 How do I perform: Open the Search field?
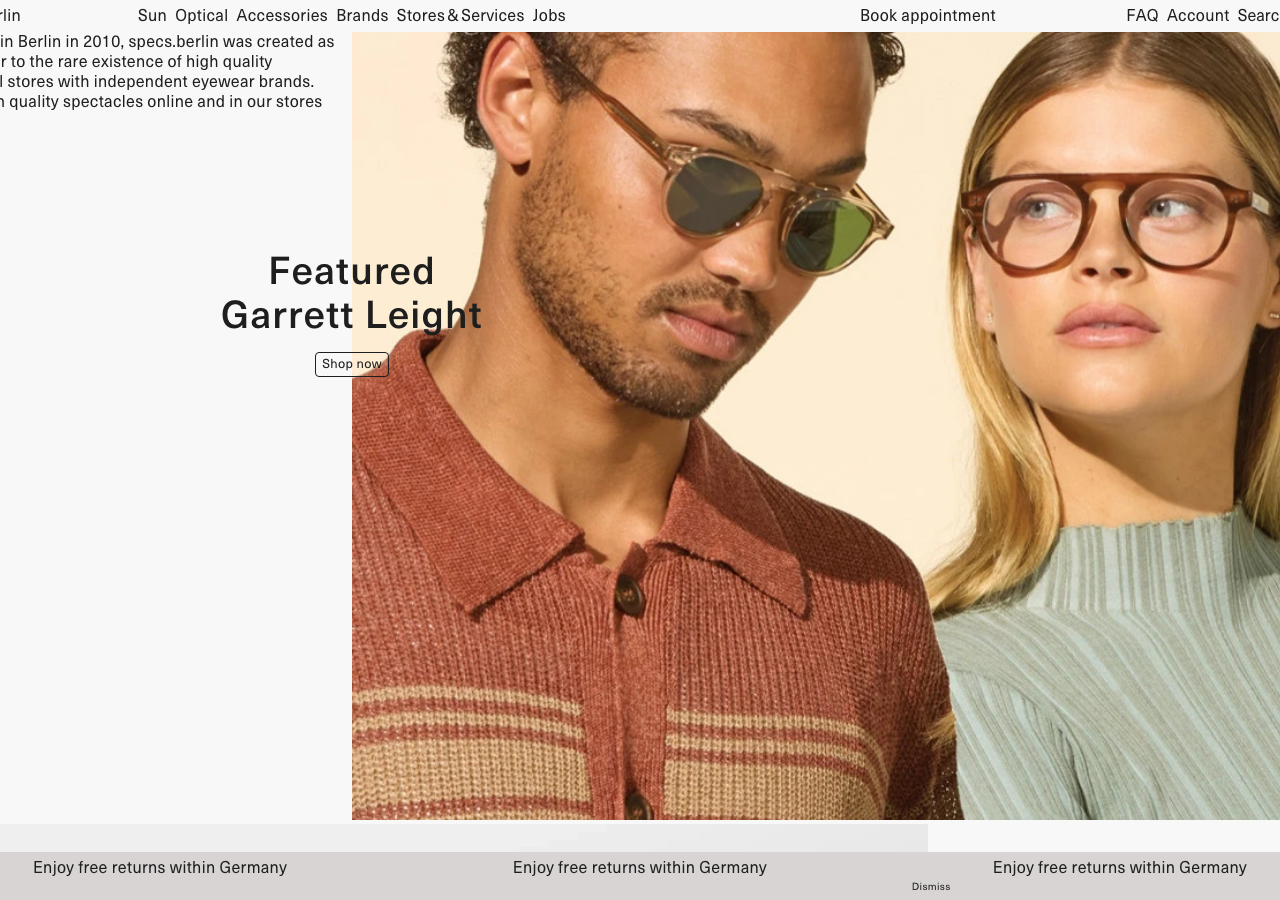[x=1259, y=16]
